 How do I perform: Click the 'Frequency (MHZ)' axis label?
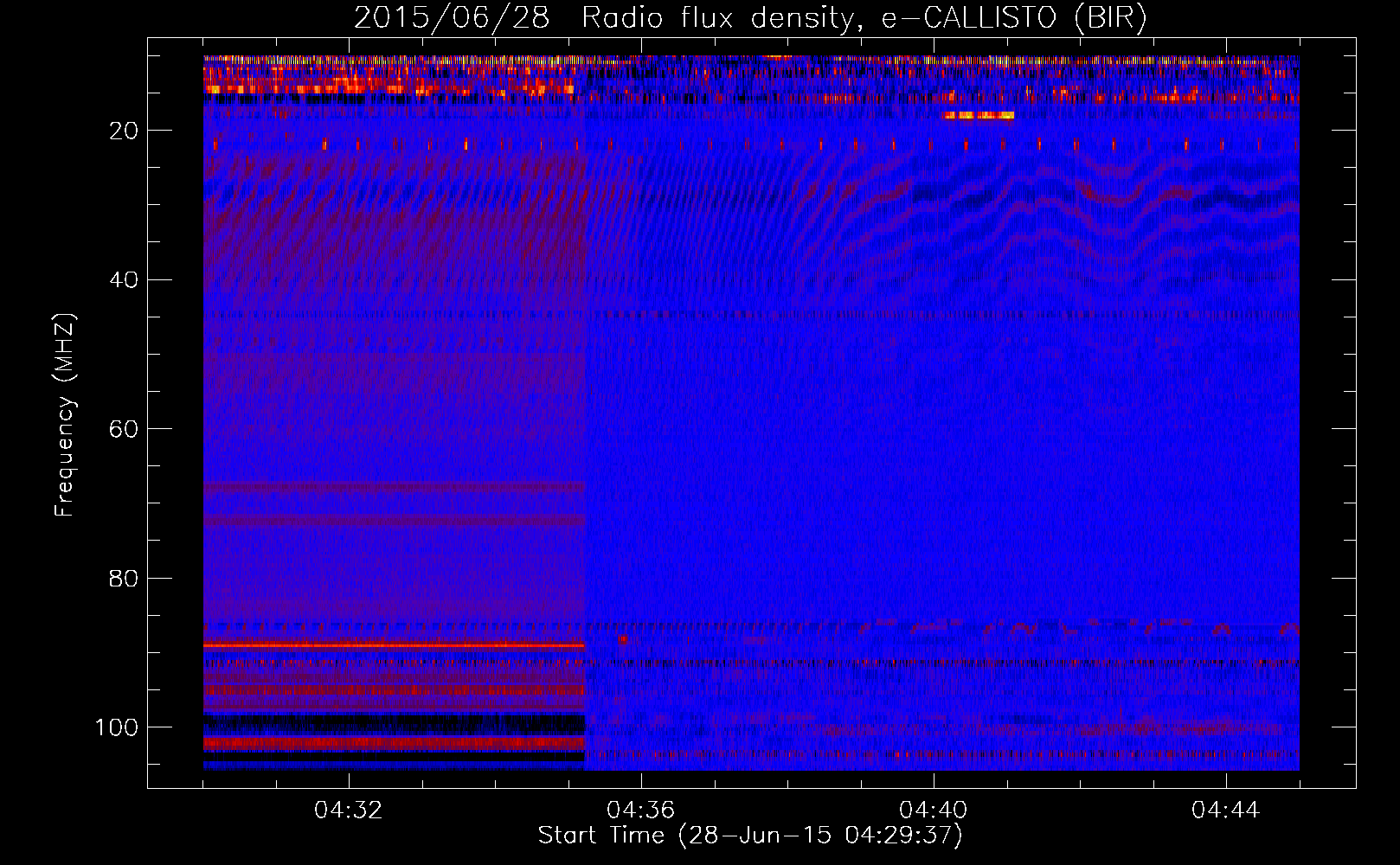(x=65, y=414)
